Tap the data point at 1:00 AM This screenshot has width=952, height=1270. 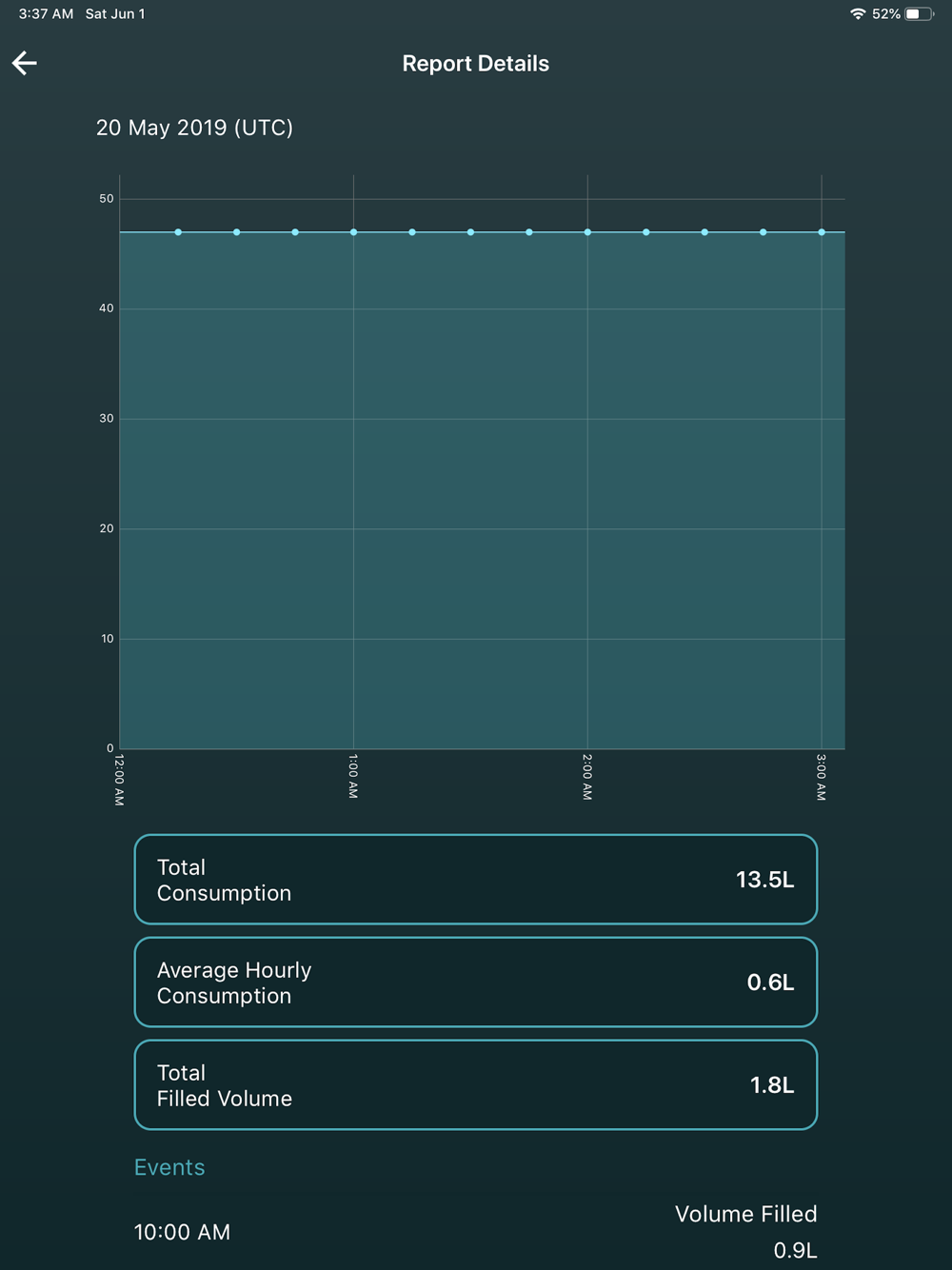click(353, 232)
